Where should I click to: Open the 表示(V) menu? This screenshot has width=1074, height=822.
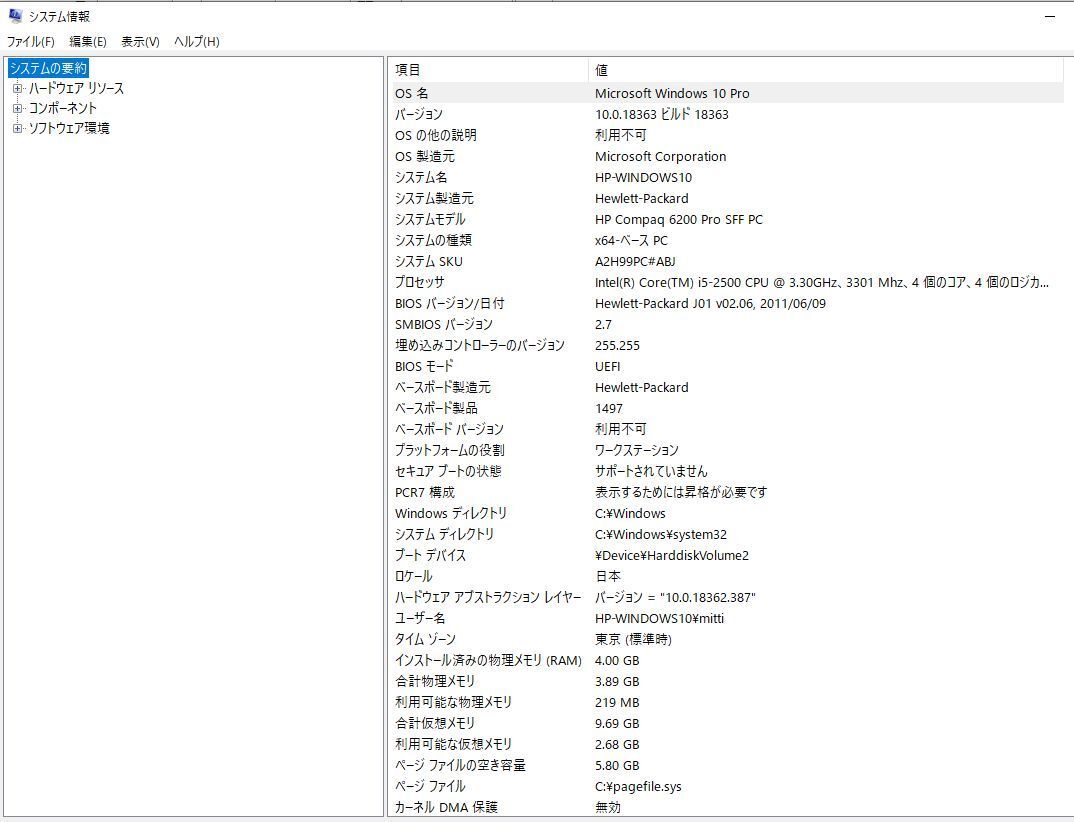(x=140, y=42)
